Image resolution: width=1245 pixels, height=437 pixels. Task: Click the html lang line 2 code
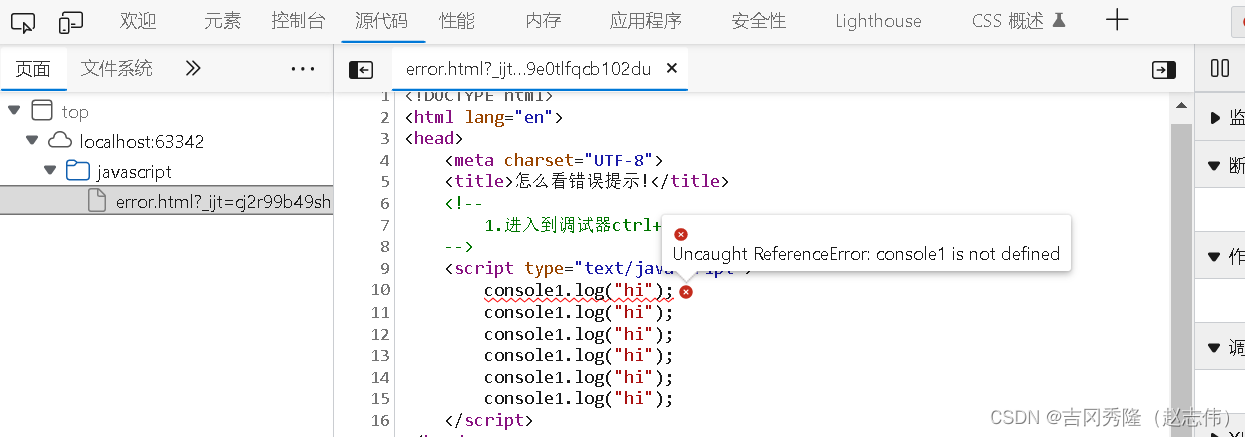point(484,117)
